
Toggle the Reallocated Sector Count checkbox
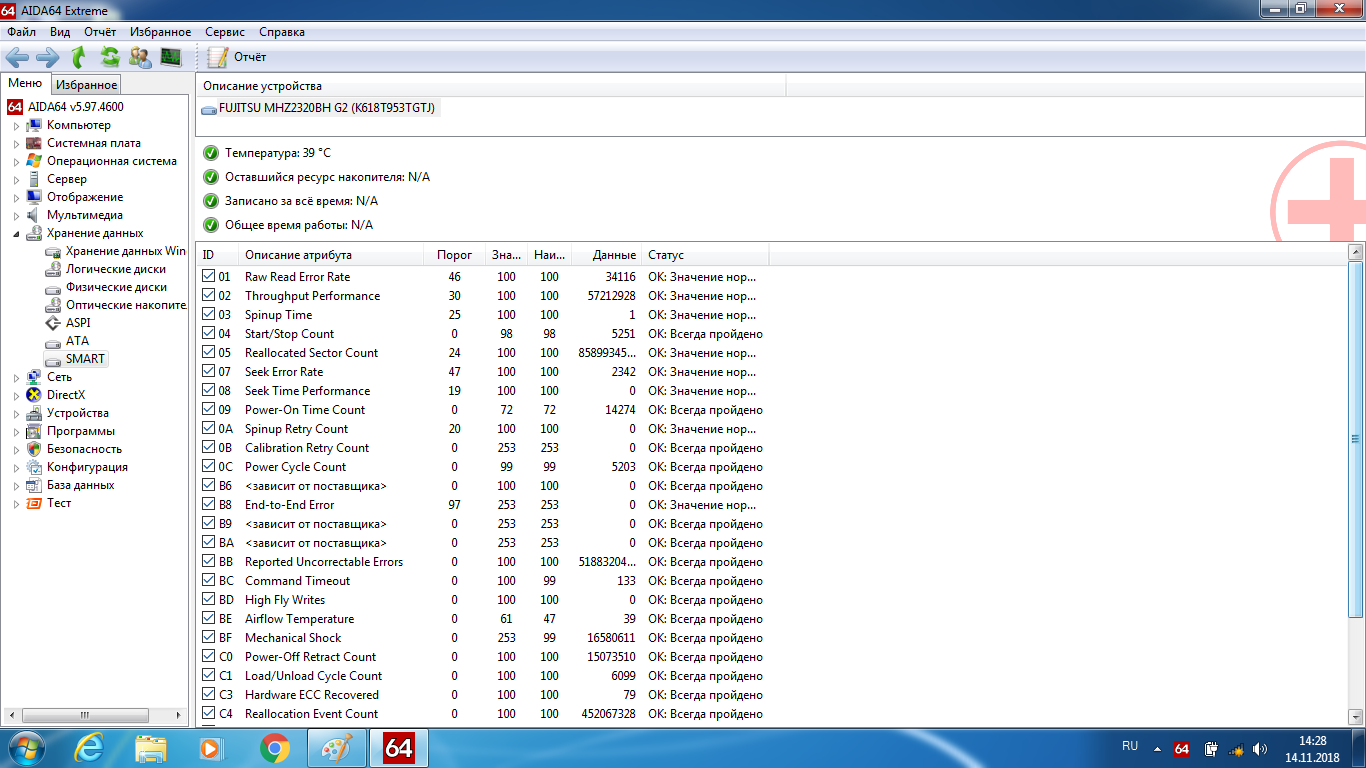click(x=208, y=352)
